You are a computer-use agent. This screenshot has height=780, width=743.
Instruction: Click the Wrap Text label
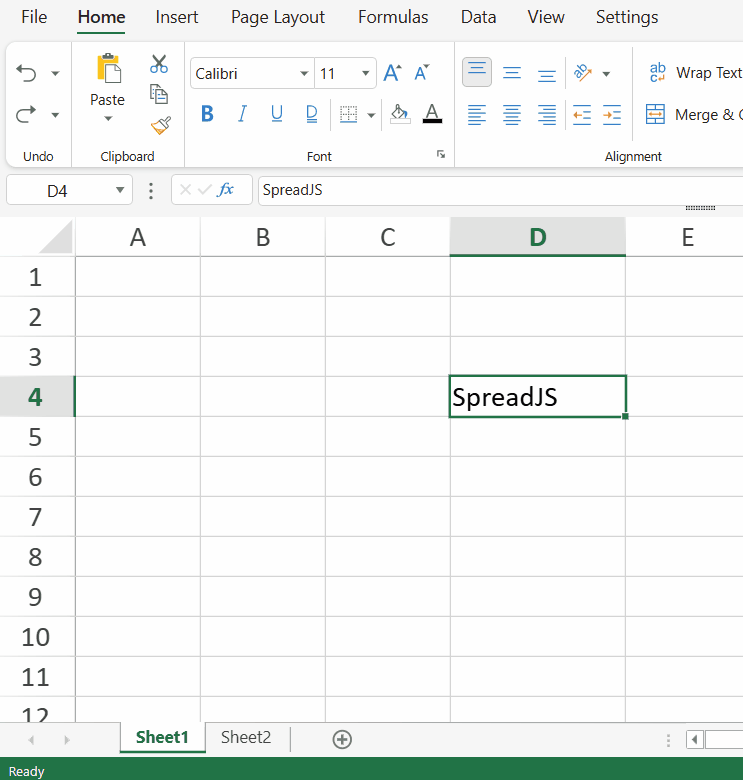point(709,73)
